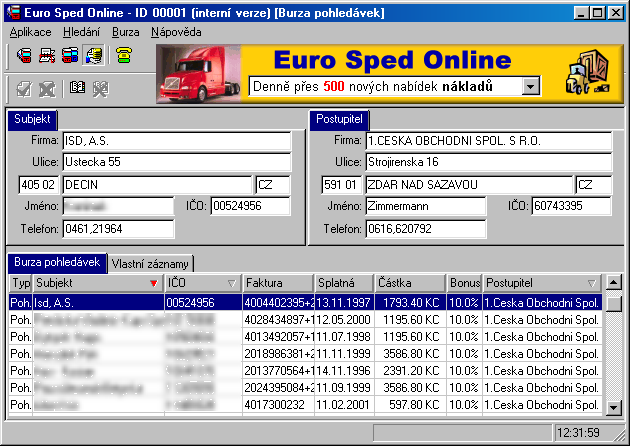
Task: Click the table scrollbar down arrow
Action: coord(614,408)
